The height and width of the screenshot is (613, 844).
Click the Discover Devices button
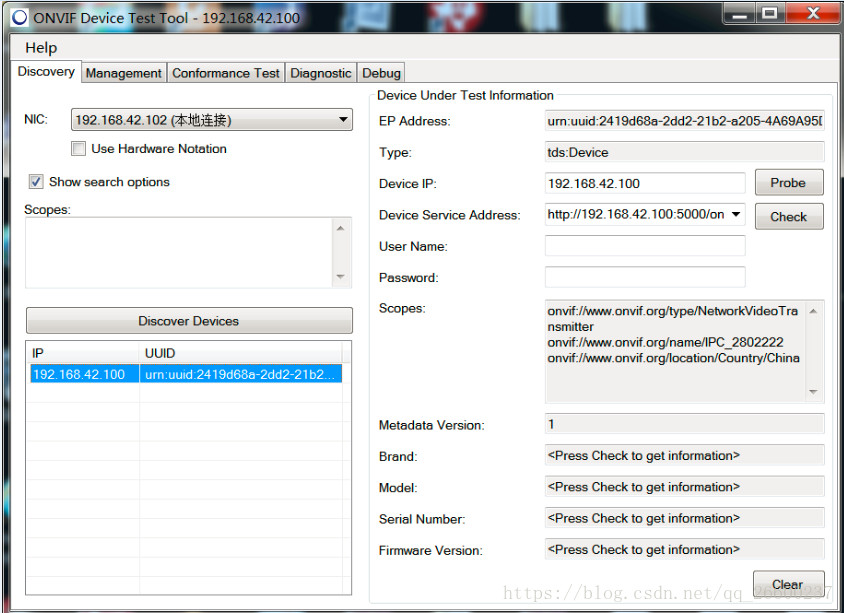(189, 321)
